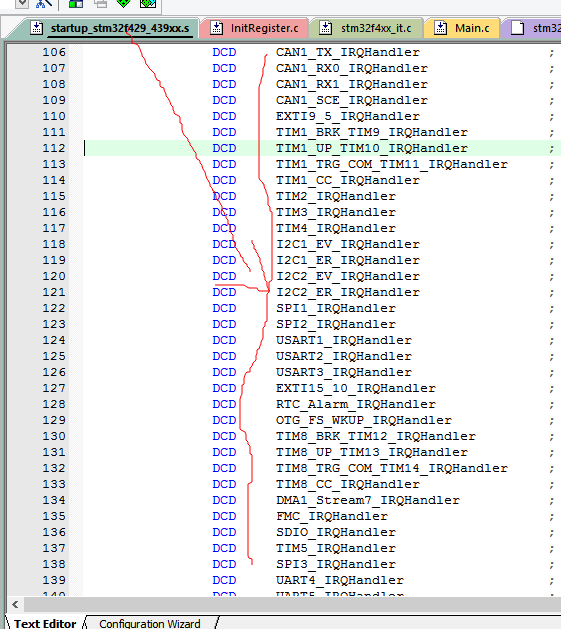Screen dimensions: 561x629
Task: Click SPI1_IRQHandler text
Action: click(x=335, y=309)
